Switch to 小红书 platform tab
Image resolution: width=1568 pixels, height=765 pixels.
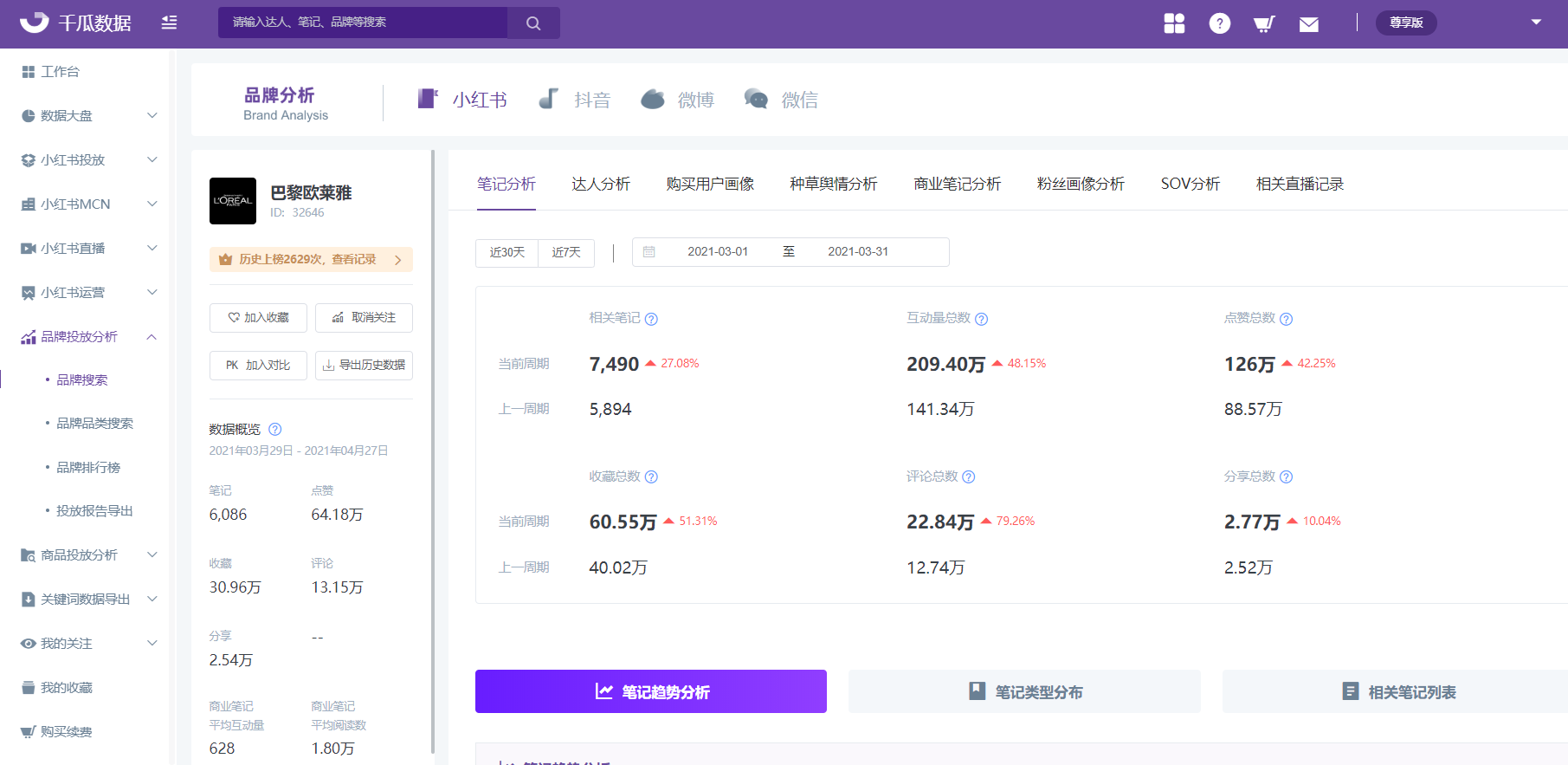462,100
